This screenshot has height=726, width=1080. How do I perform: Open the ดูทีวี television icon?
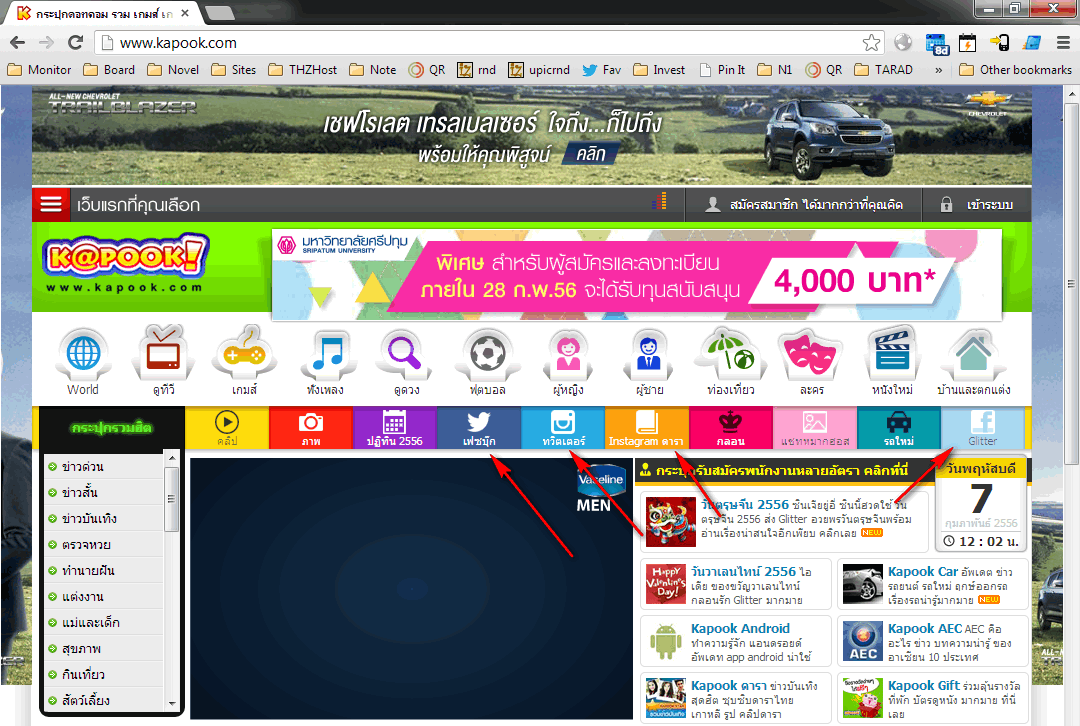tap(163, 355)
